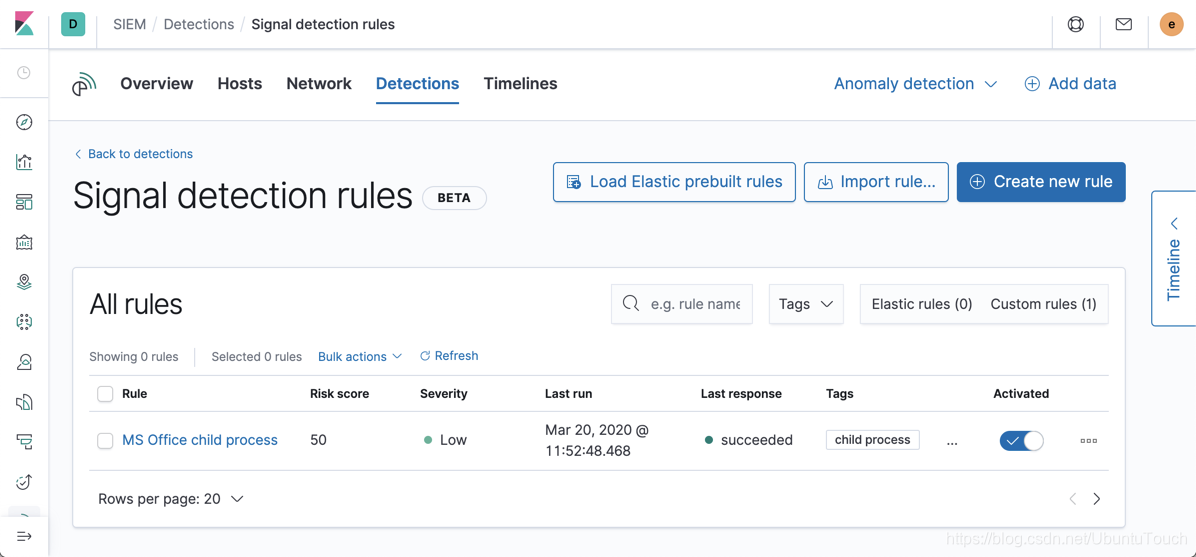Switch to Timelines tab

520,84
